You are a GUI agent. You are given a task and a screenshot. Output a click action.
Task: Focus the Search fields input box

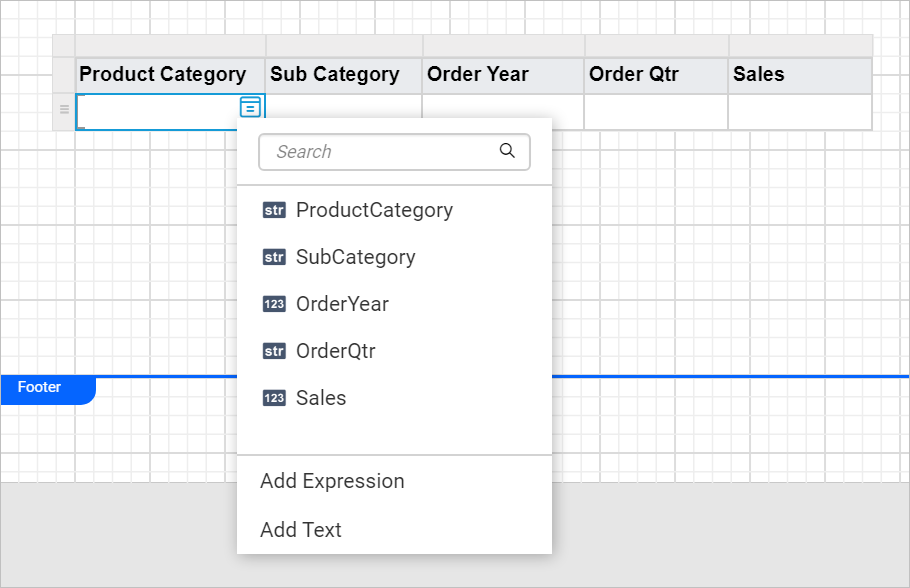pos(394,152)
